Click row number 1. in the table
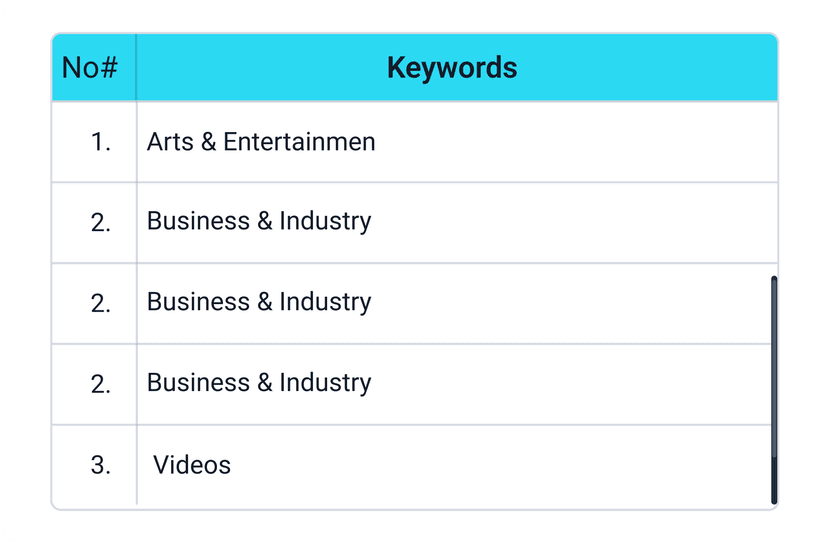 pyautogui.click(x=101, y=143)
